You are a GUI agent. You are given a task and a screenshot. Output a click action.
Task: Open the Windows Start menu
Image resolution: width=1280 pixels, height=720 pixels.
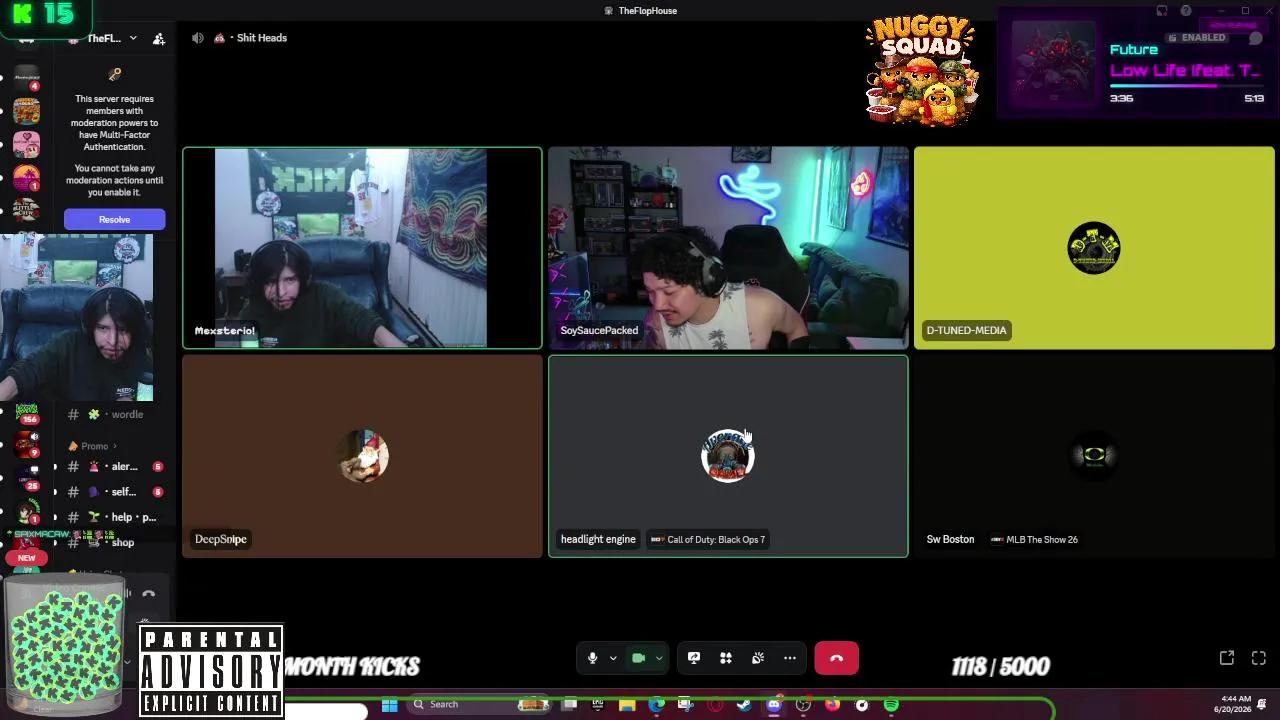[390, 705]
